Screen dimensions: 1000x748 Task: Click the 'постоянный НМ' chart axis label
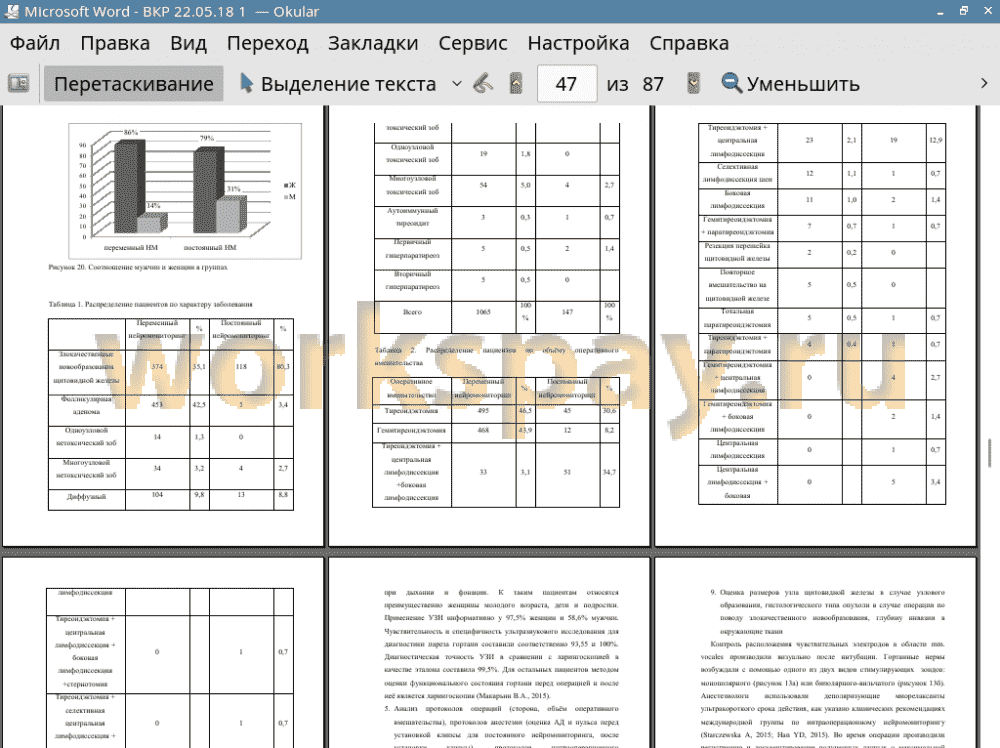(x=210, y=247)
